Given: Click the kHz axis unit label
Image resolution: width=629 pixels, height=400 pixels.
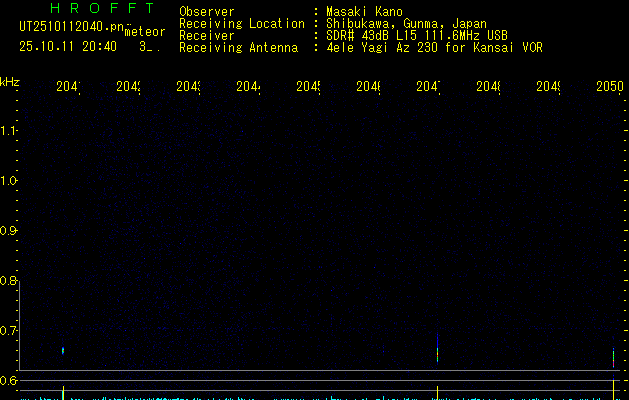Looking at the screenshot, I should point(10,80).
